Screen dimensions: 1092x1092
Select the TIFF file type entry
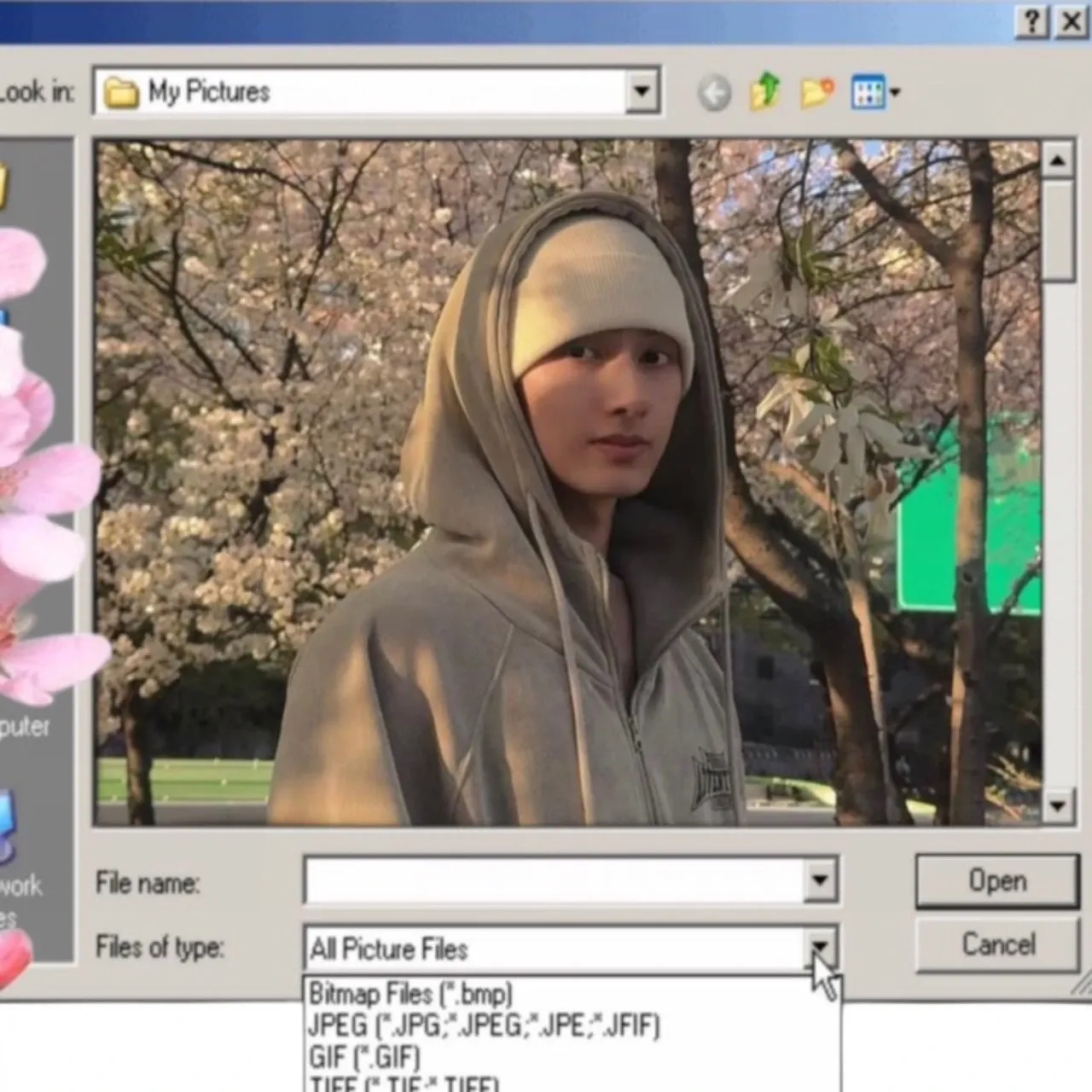[404, 1083]
